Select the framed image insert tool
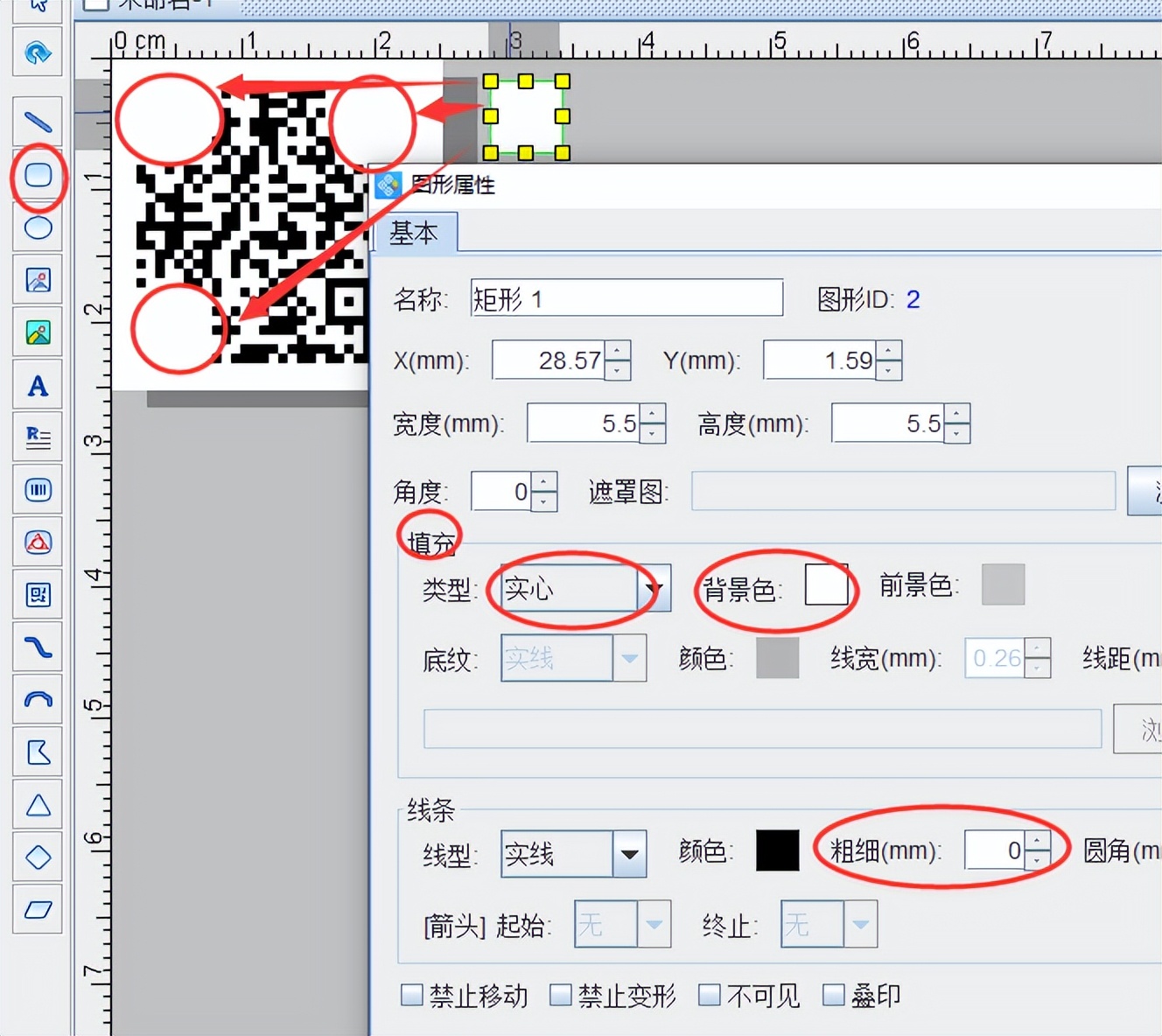The height and width of the screenshot is (1036, 1162). pyautogui.click(x=38, y=280)
